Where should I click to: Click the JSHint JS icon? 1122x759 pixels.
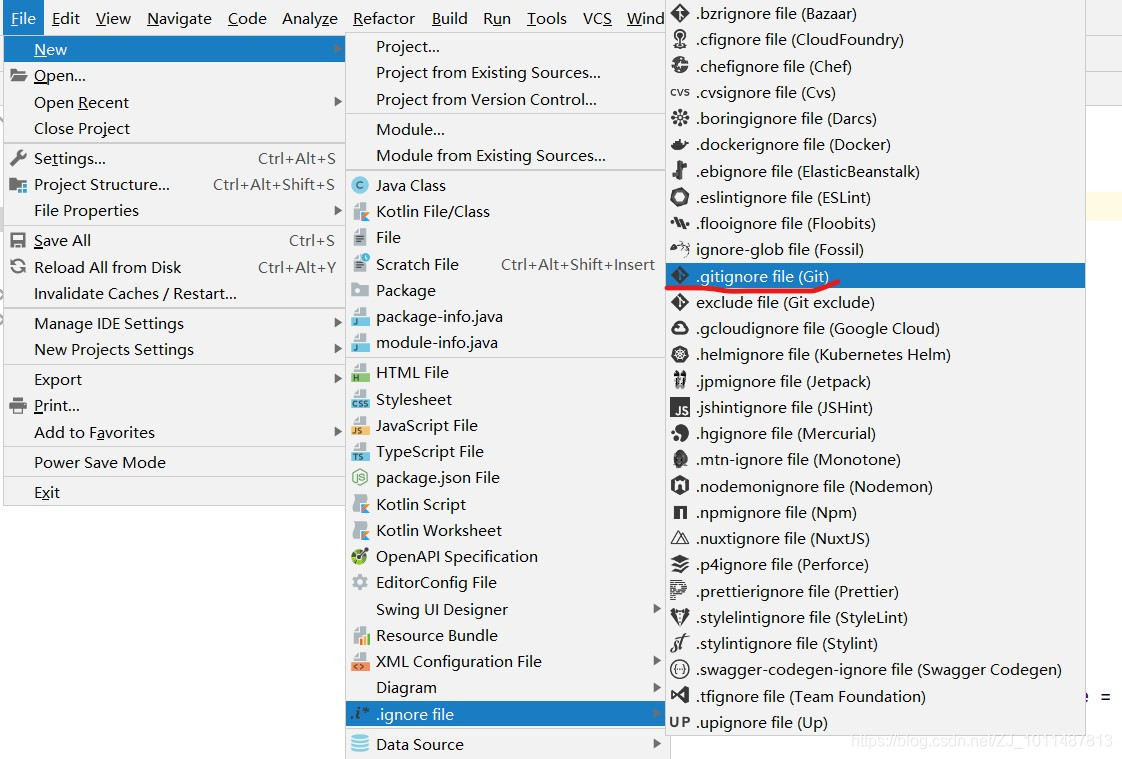[679, 407]
